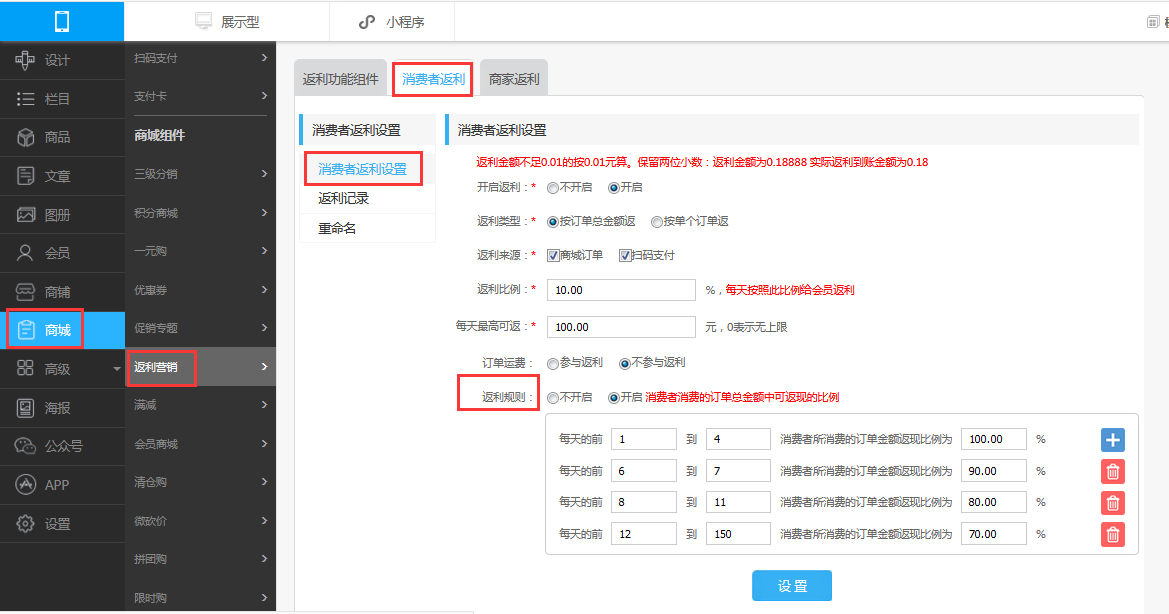Screen dimensions: 1169x614
Task: Delete the 12 到 150 rule row
Action: [x=1112, y=534]
